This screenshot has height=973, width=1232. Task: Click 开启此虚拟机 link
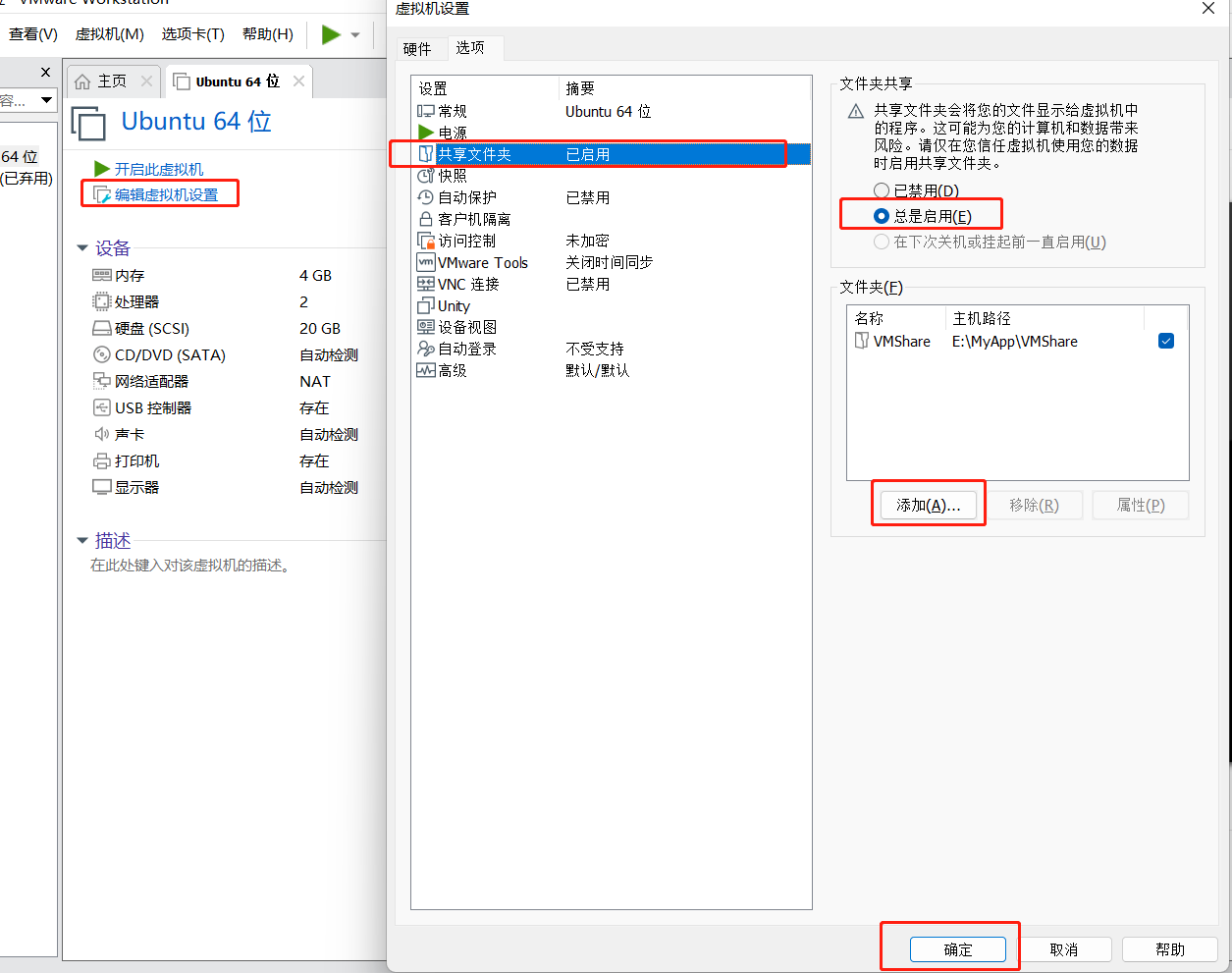coord(159,169)
